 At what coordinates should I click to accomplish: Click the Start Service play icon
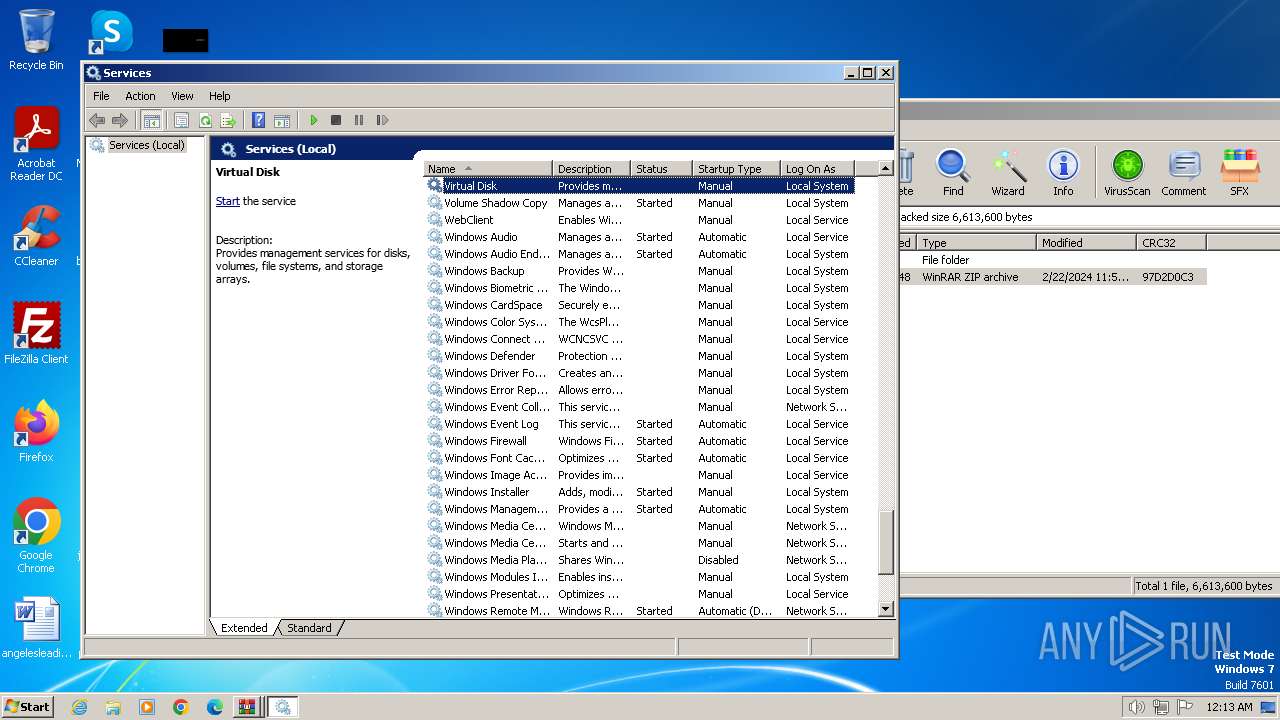pos(313,120)
